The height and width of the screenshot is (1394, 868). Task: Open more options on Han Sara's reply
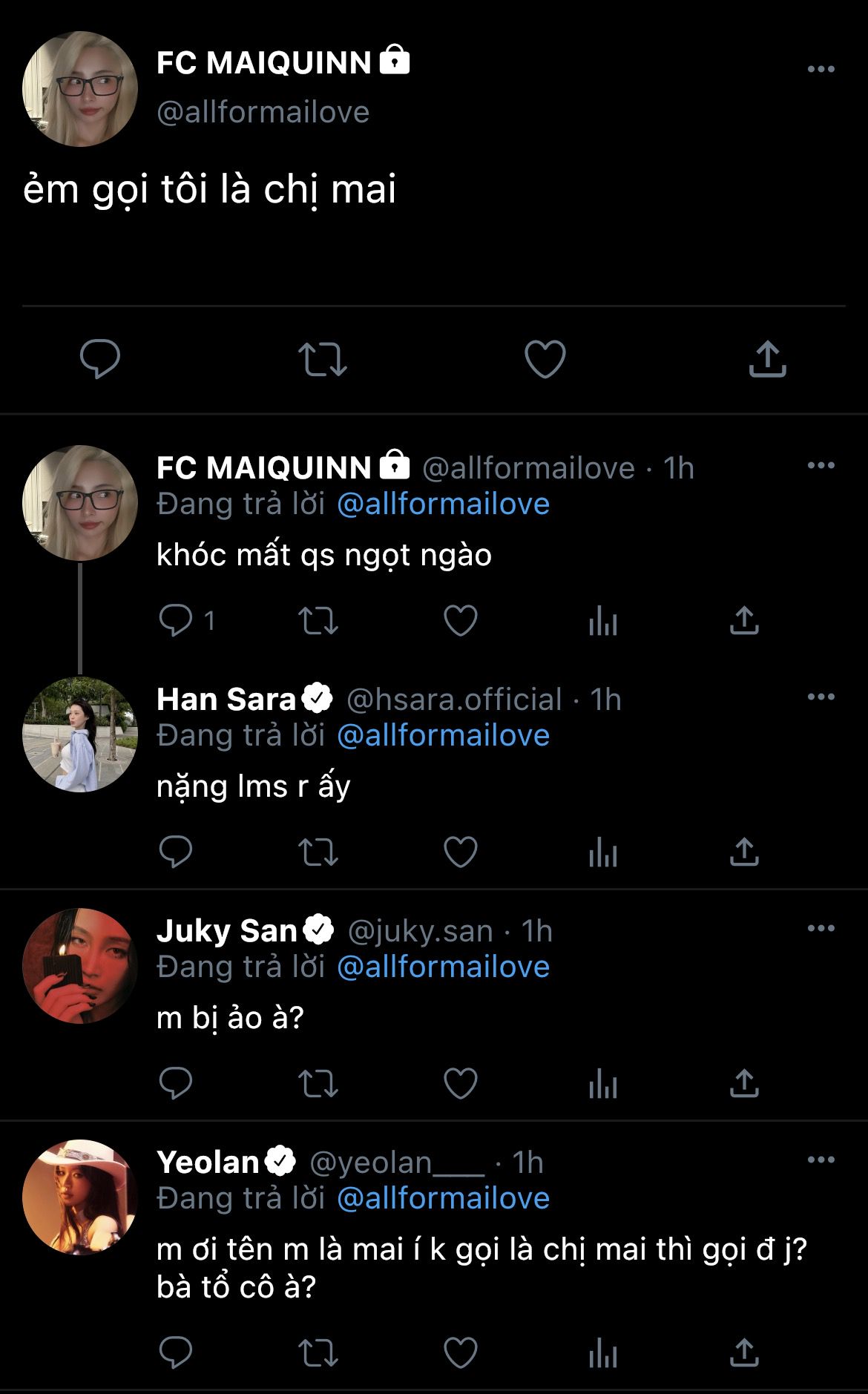(x=821, y=697)
